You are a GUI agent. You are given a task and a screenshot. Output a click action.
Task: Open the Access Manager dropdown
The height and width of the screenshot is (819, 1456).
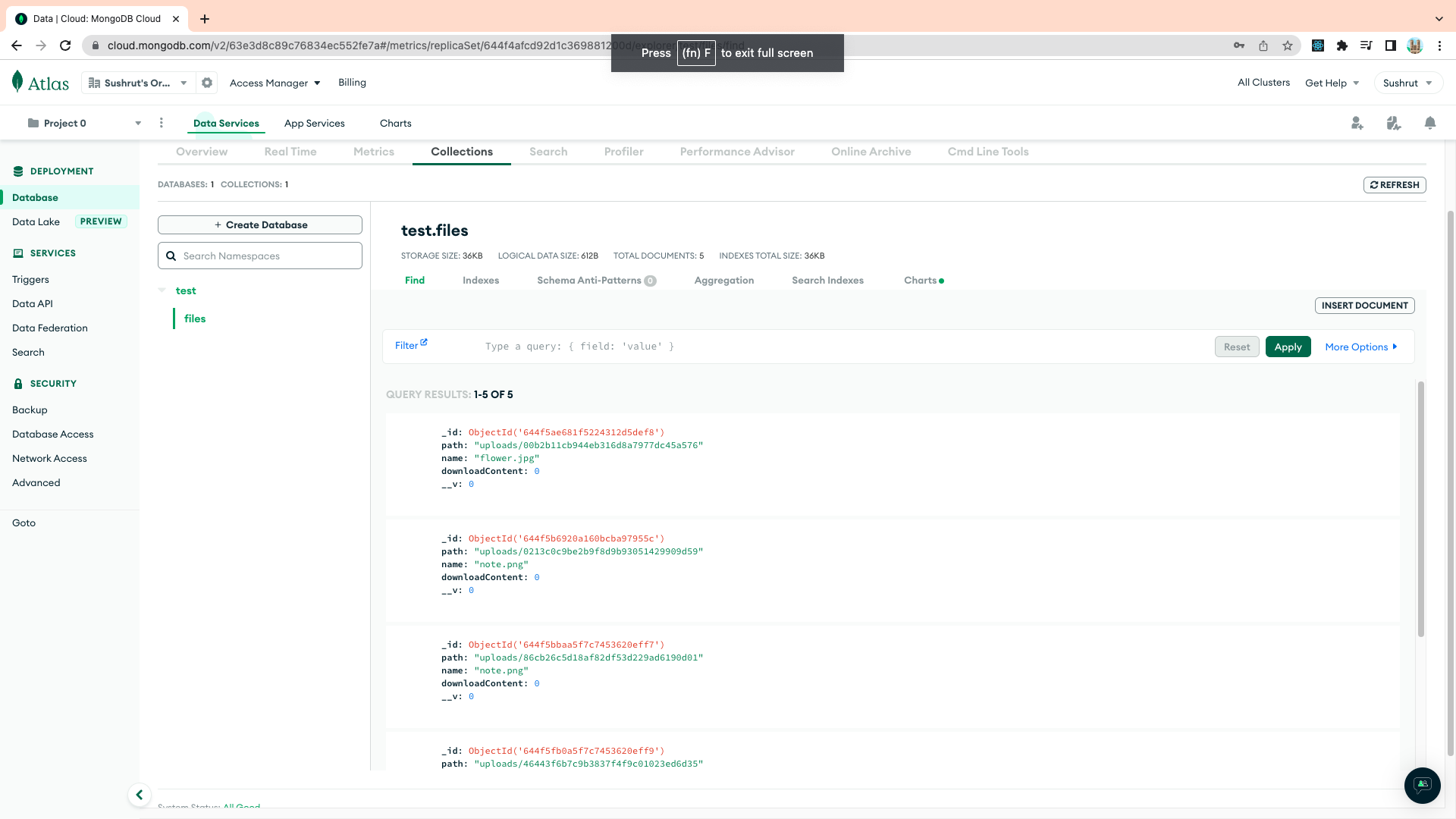275,83
